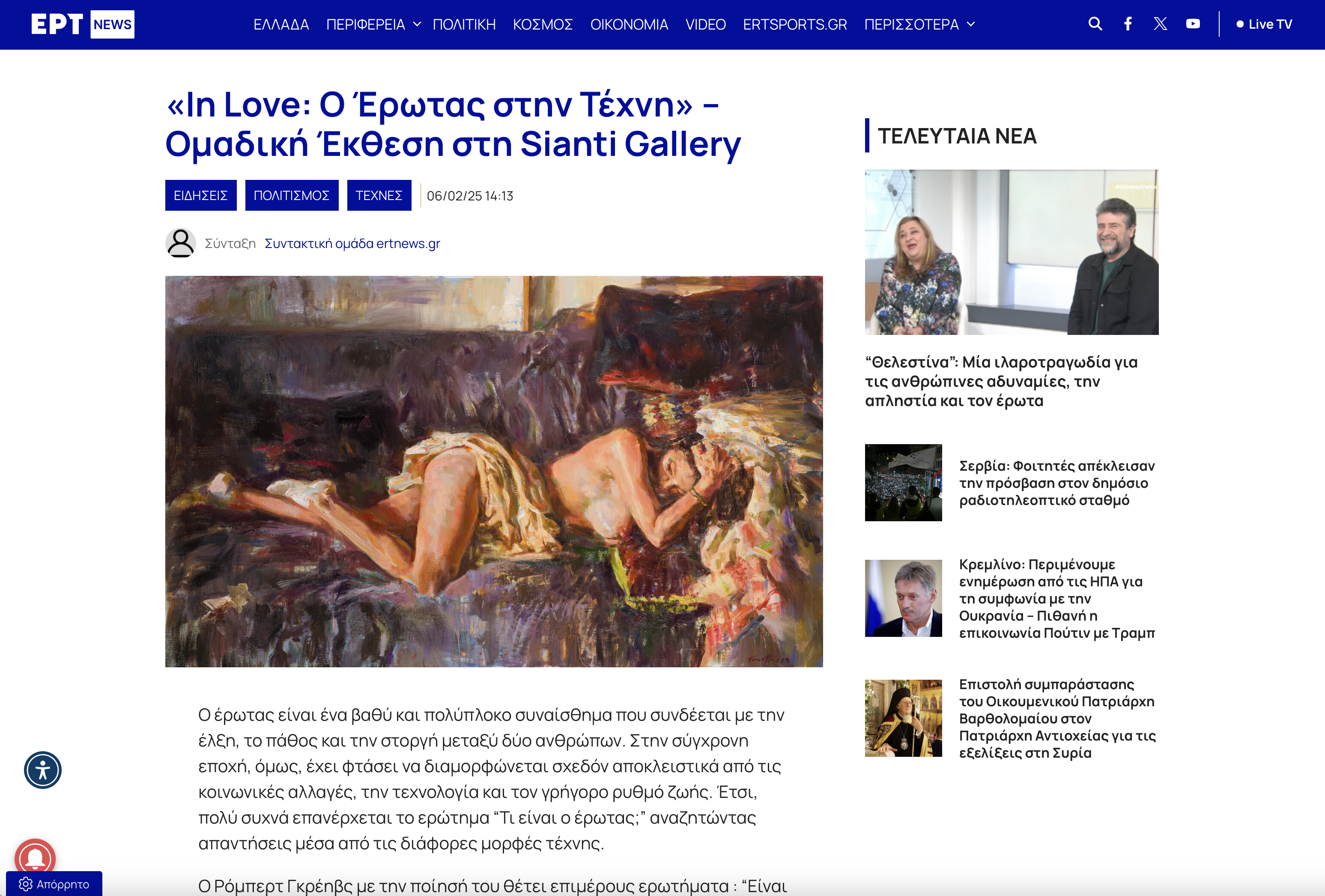Click the EPT NEWS logo
The height and width of the screenshot is (896, 1325).
83,24
